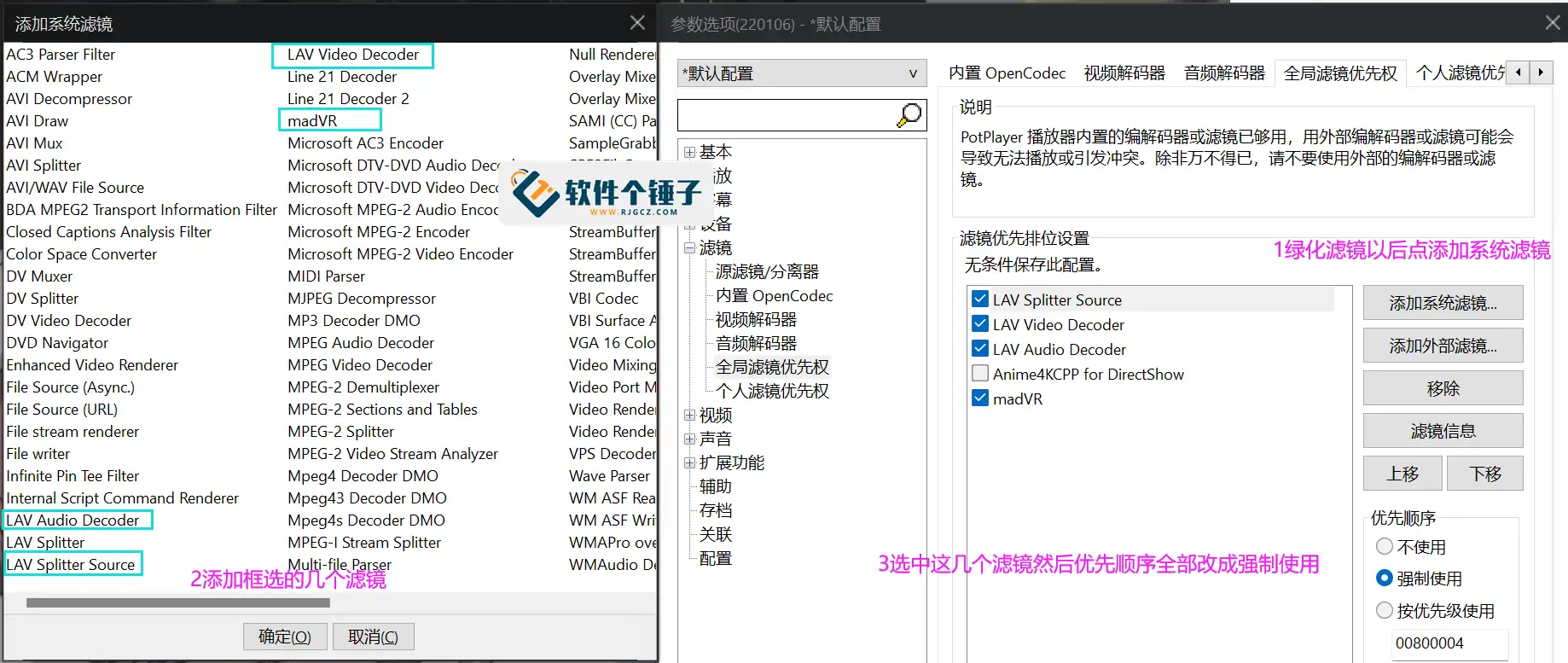This screenshot has height=663, width=1568.
Task: Close the Add System Filter dialog
Action: tap(637, 23)
